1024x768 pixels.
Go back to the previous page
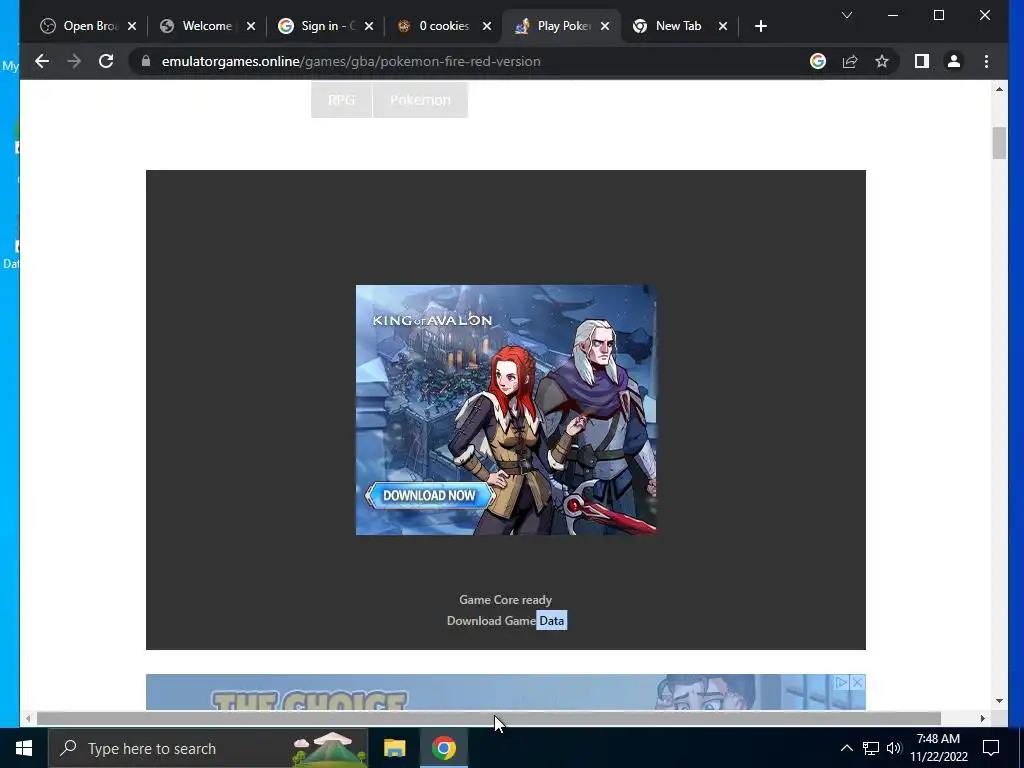42,61
